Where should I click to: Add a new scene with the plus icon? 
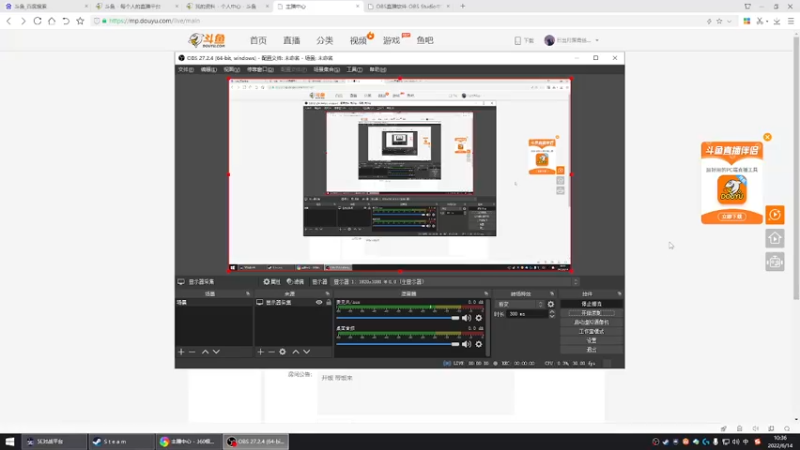[181, 352]
